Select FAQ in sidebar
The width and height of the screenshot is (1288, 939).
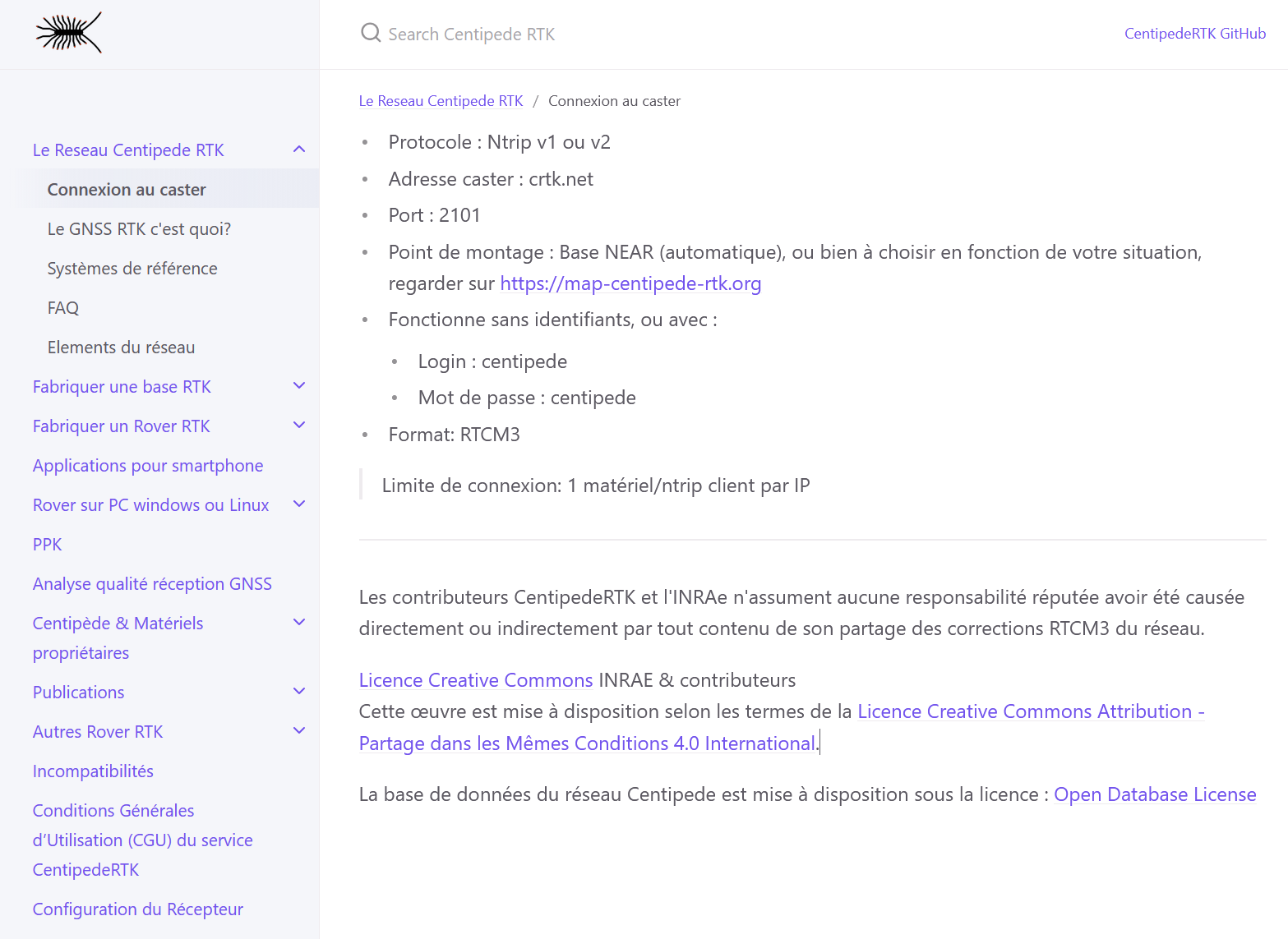pyautogui.click(x=63, y=308)
